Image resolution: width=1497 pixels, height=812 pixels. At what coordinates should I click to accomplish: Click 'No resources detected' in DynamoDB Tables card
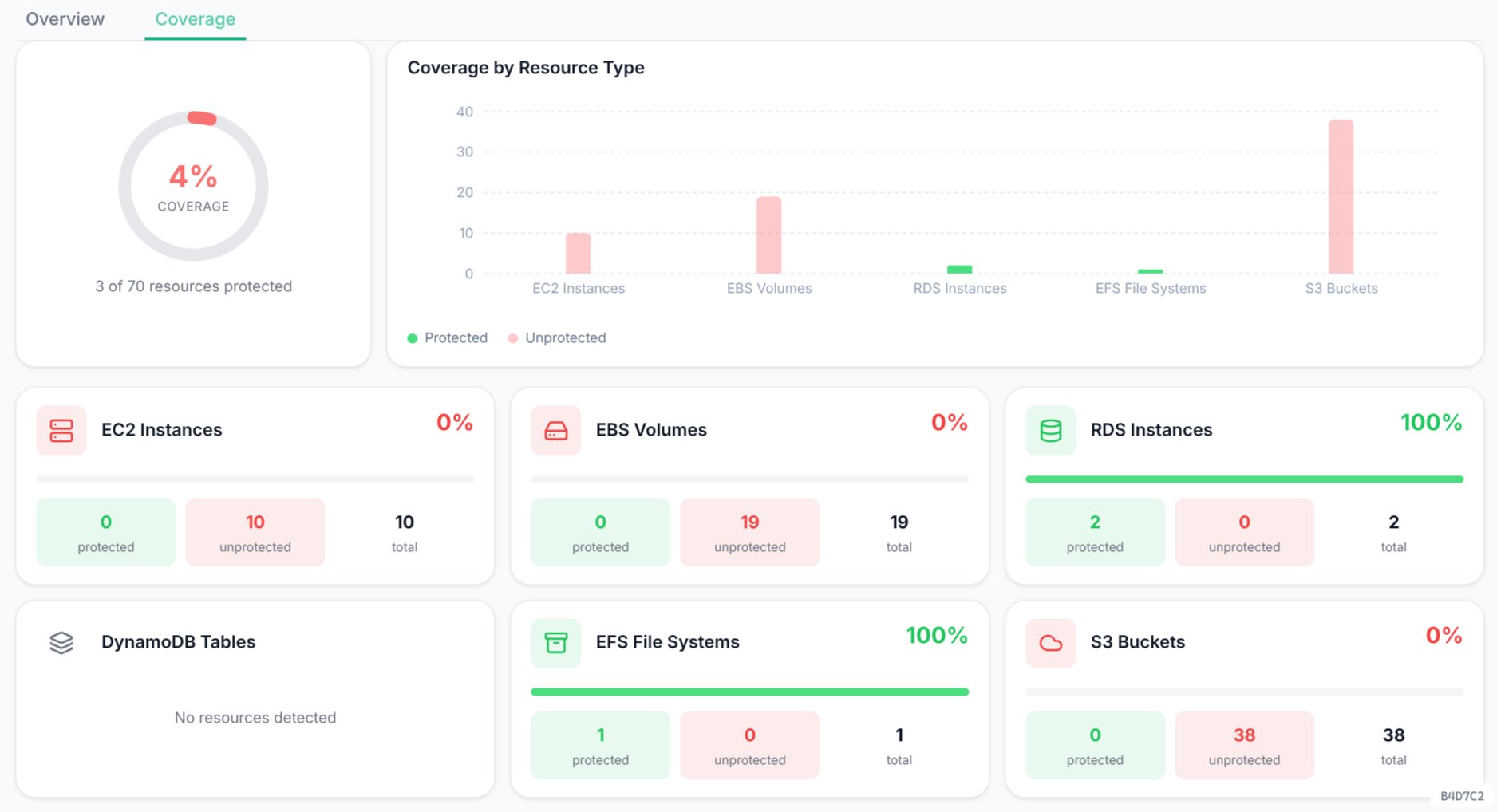pos(255,718)
